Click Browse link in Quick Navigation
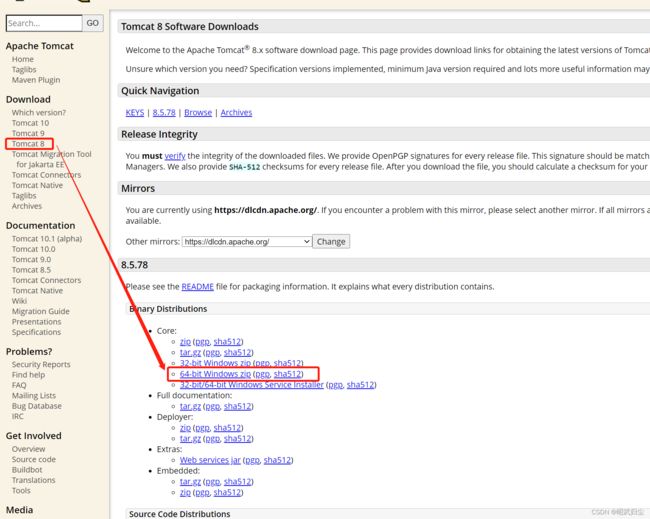 pos(198,113)
